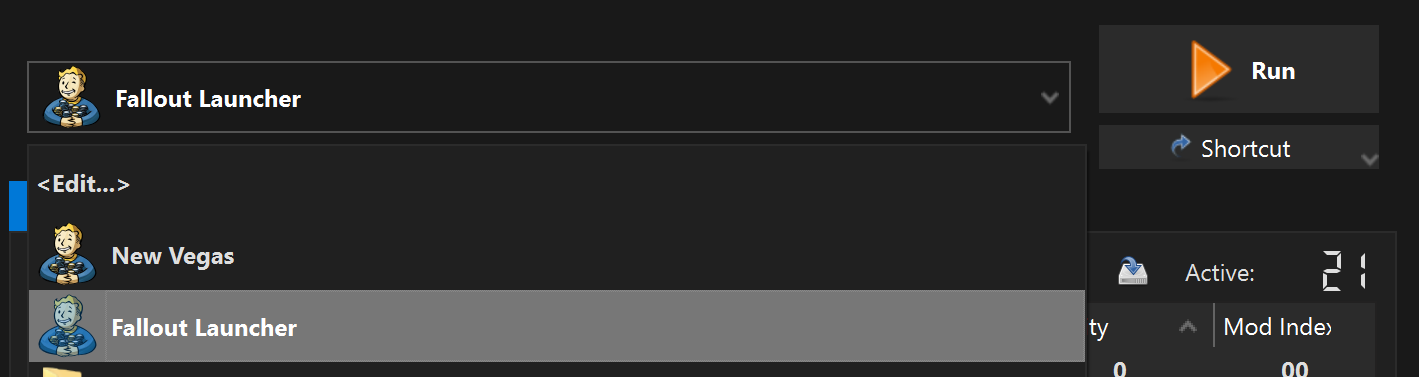Image resolution: width=1419 pixels, height=377 pixels.
Task: Click the Mod Index column header
Action: click(x=1278, y=326)
